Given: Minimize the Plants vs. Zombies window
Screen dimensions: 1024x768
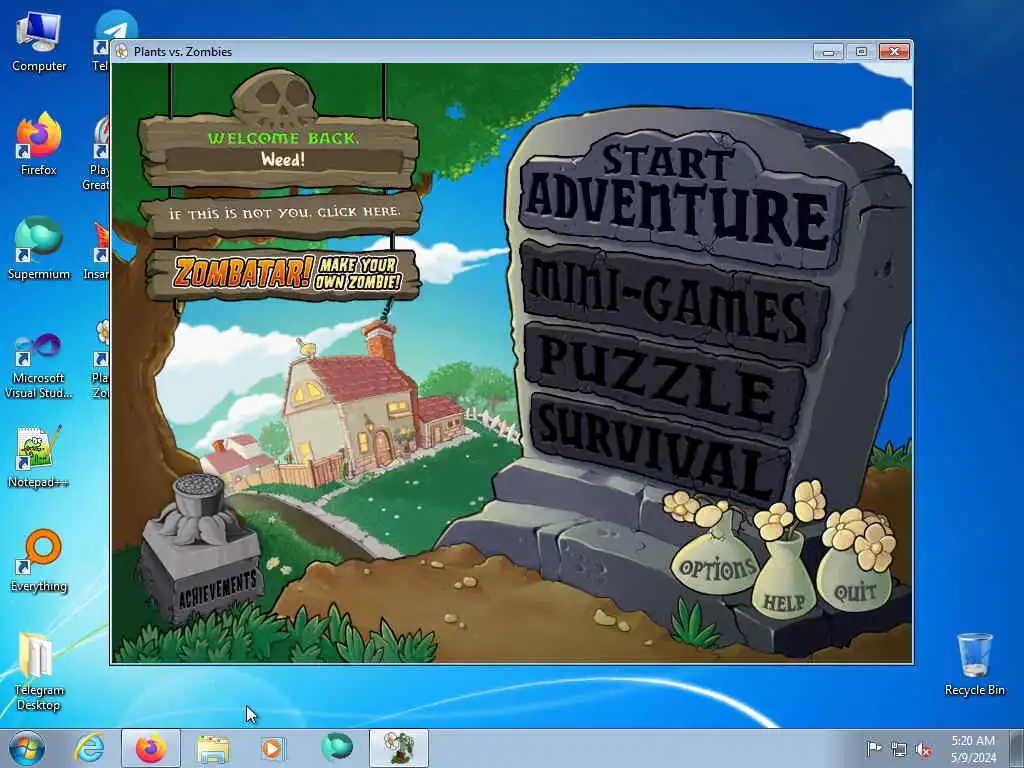Looking at the screenshot, I should click(x=828, y=52).
